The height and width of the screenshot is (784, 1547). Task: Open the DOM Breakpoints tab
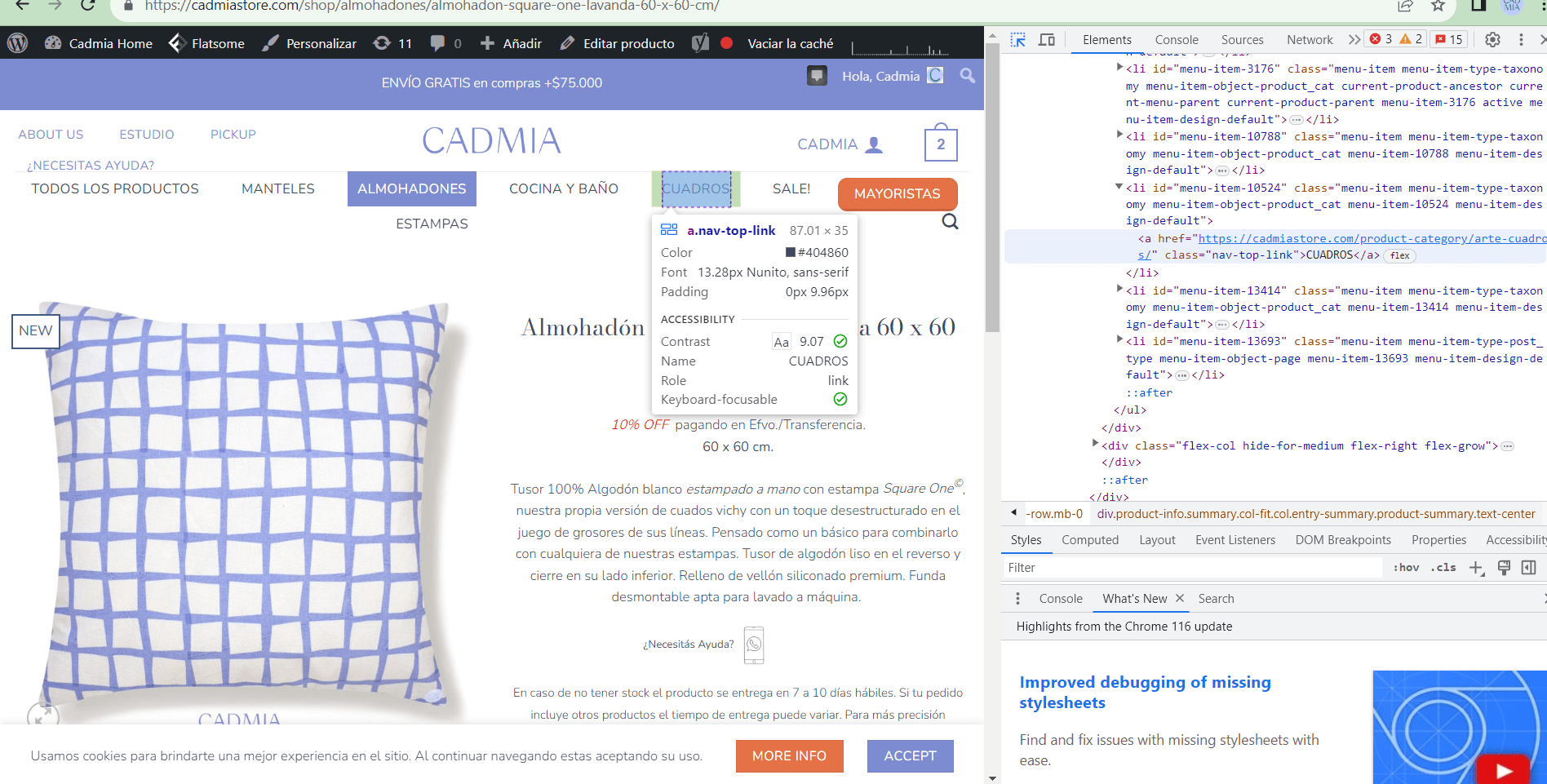1343,540
